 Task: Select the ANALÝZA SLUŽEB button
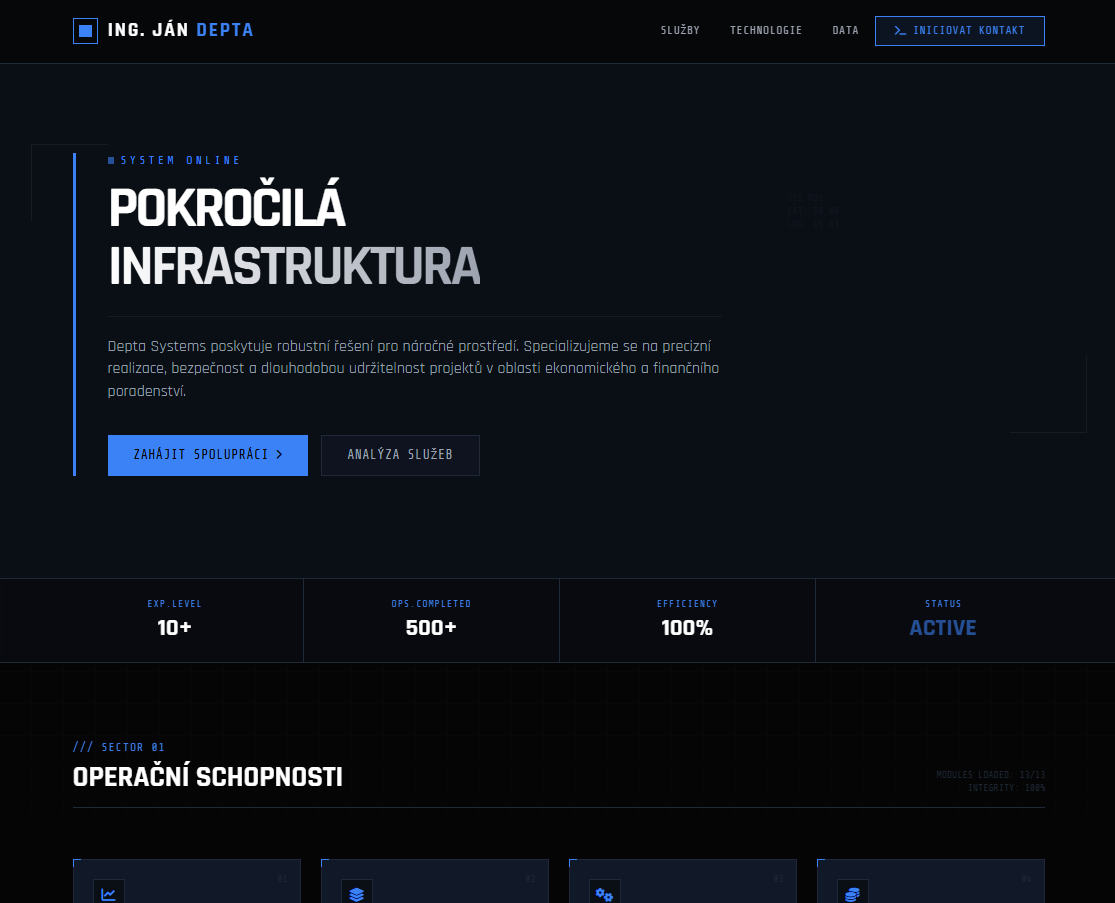click(400, 455)
